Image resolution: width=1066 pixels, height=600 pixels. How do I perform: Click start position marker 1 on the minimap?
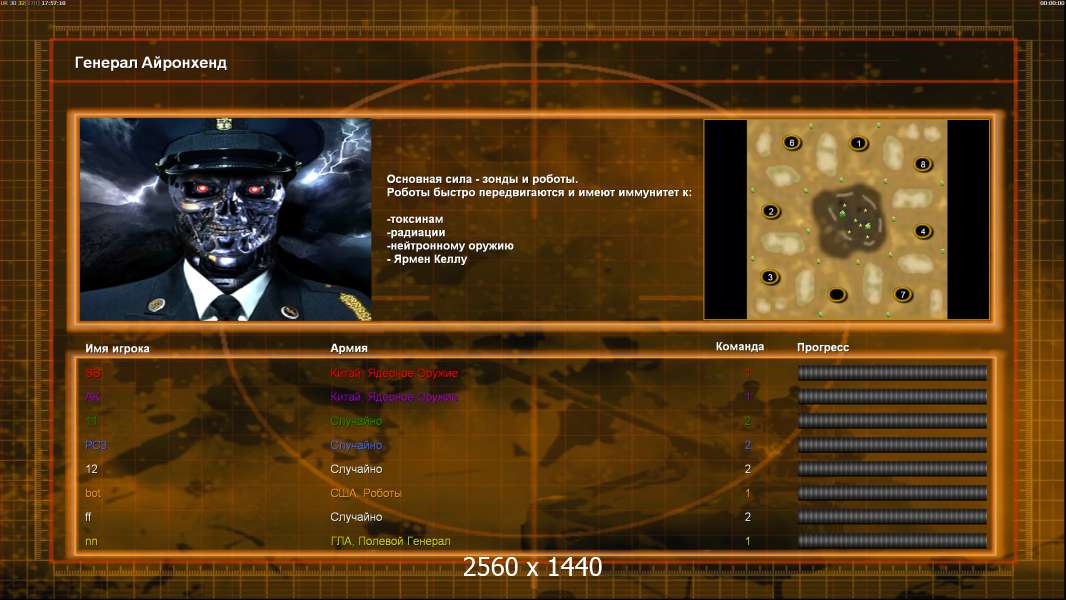pyautogui.click(x=859, y=143)
